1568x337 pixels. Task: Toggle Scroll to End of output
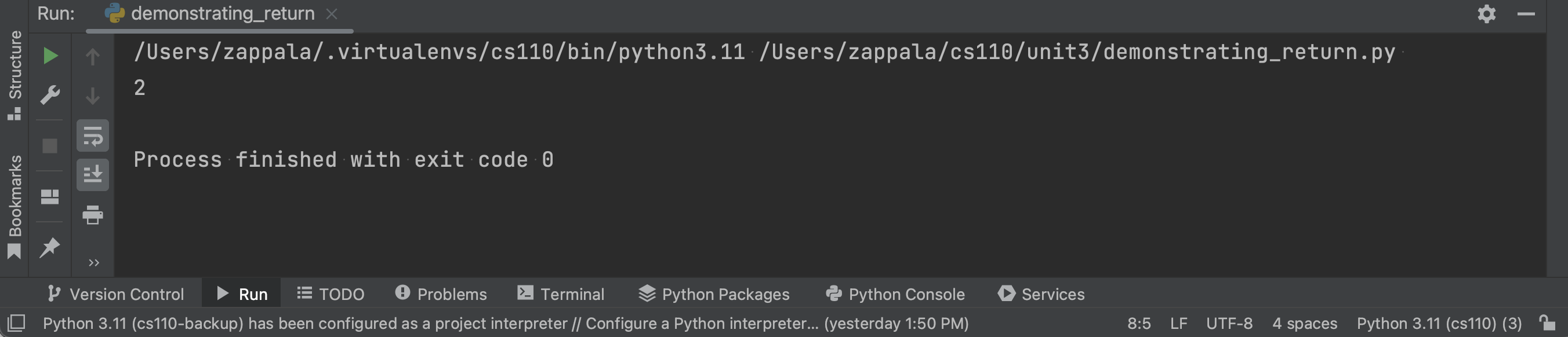pos(93,175)
